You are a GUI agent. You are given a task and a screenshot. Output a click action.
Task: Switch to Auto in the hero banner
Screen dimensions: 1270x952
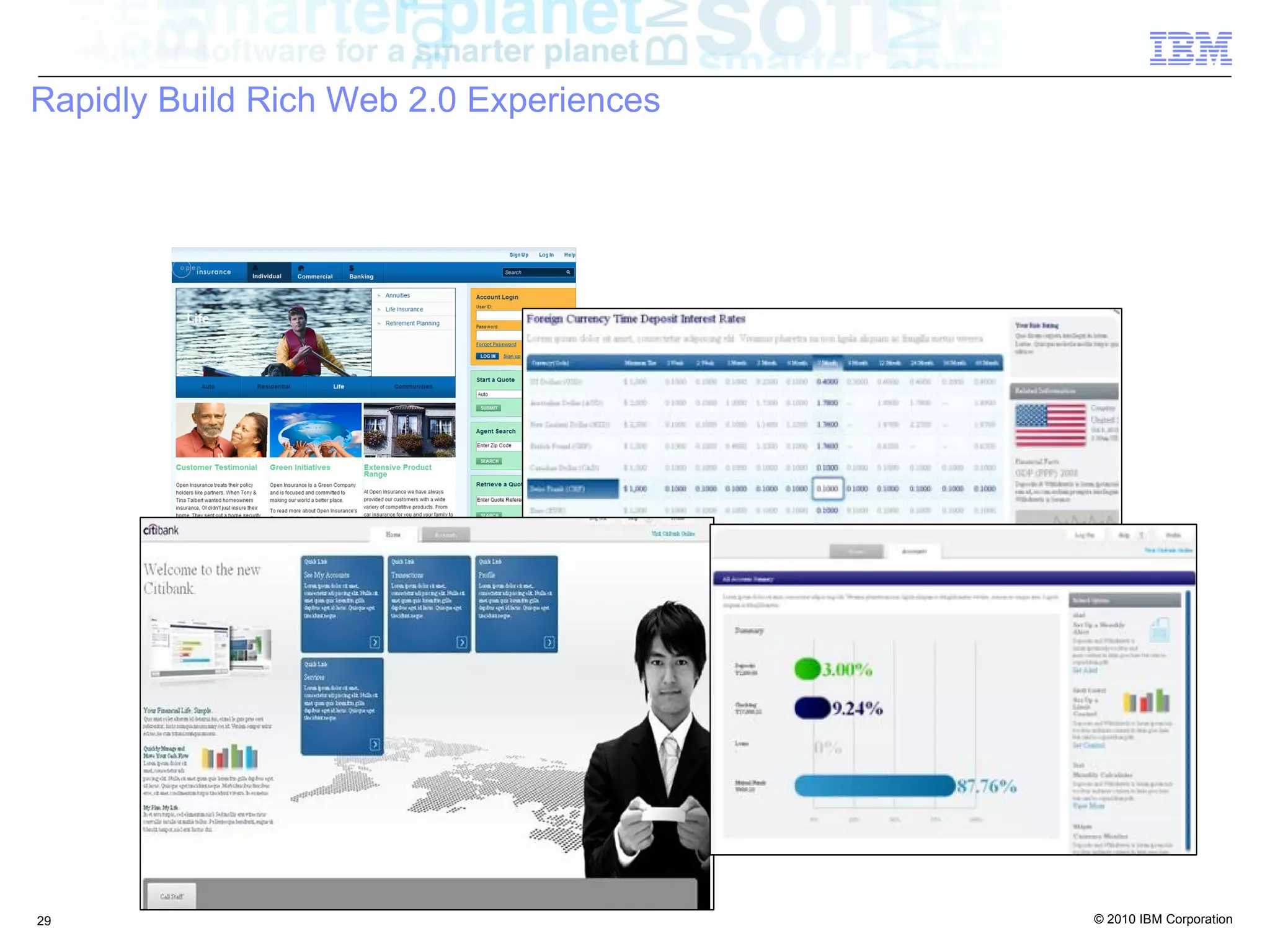[208, 386]
